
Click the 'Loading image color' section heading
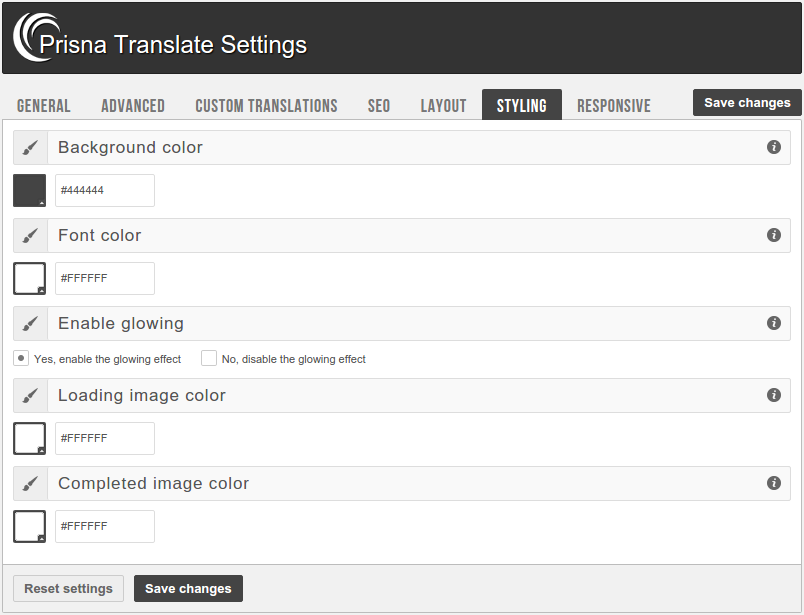click(x=142, y=395)
